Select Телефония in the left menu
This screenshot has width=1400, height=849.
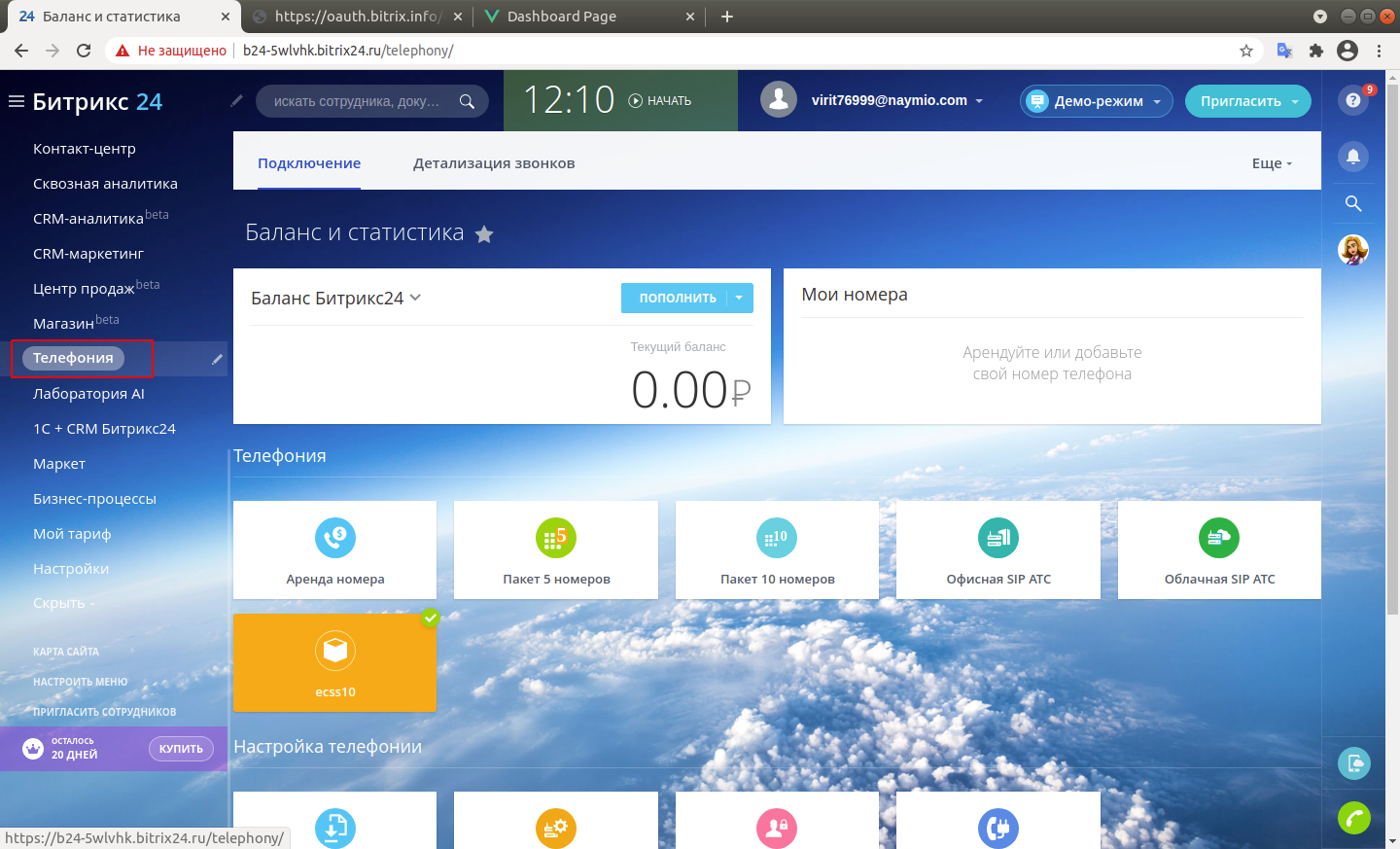(x=73, y=358)
